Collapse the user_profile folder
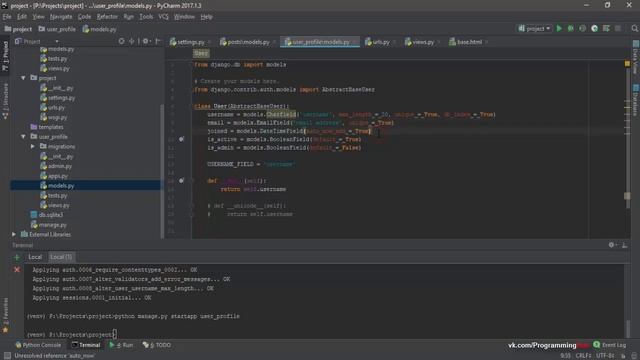Screen dimensions: 640x360 [x=23, y=137]
